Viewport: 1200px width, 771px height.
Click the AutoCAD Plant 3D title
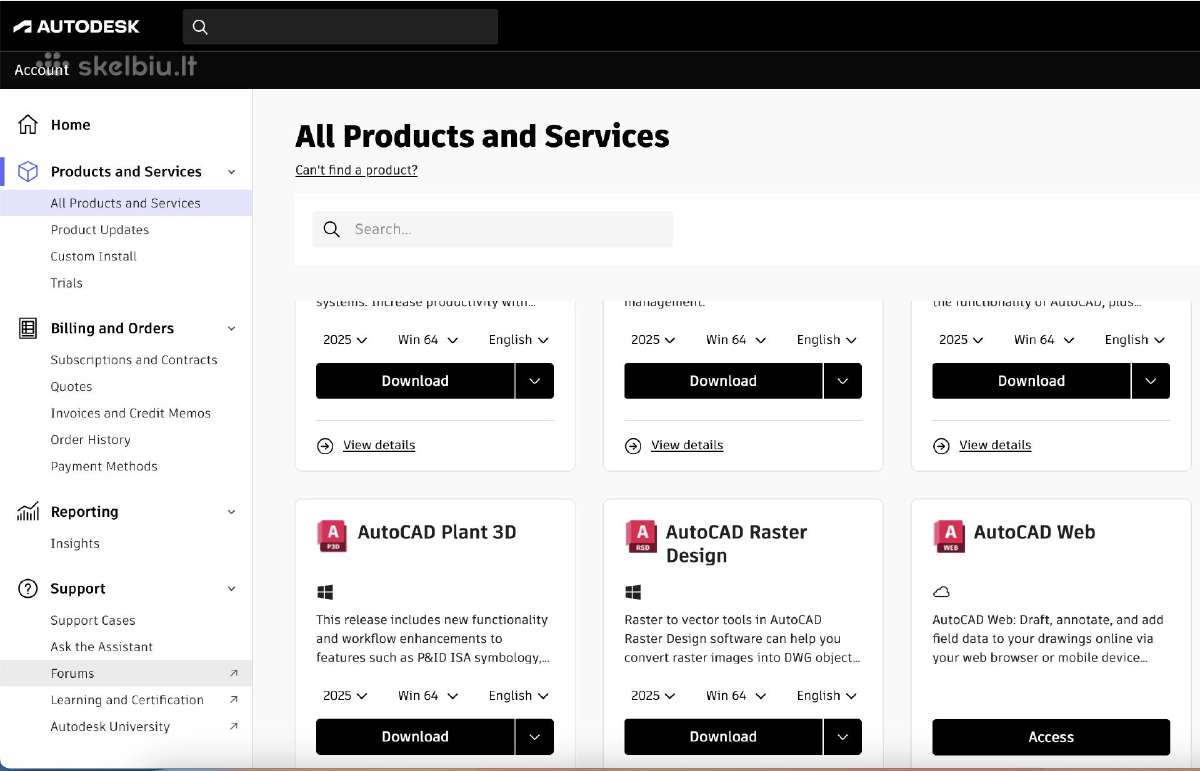tap(437, 532)
